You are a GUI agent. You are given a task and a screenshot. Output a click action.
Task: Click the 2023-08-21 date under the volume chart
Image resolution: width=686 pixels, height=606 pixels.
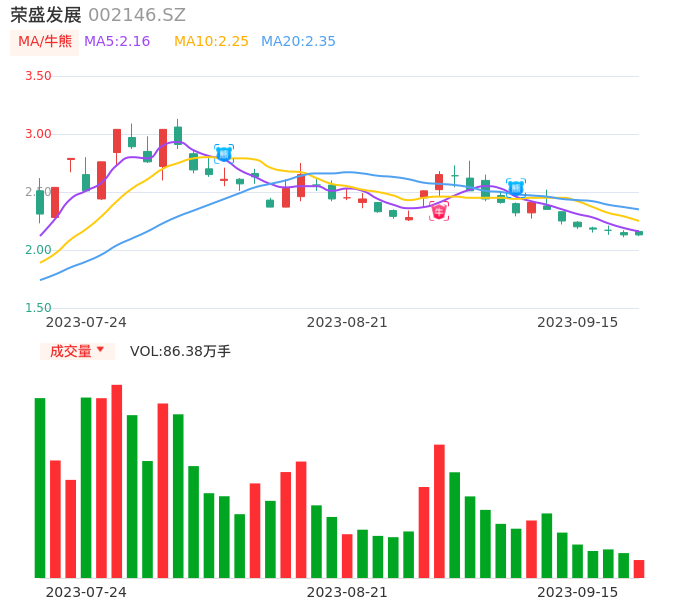click(347, 592)
